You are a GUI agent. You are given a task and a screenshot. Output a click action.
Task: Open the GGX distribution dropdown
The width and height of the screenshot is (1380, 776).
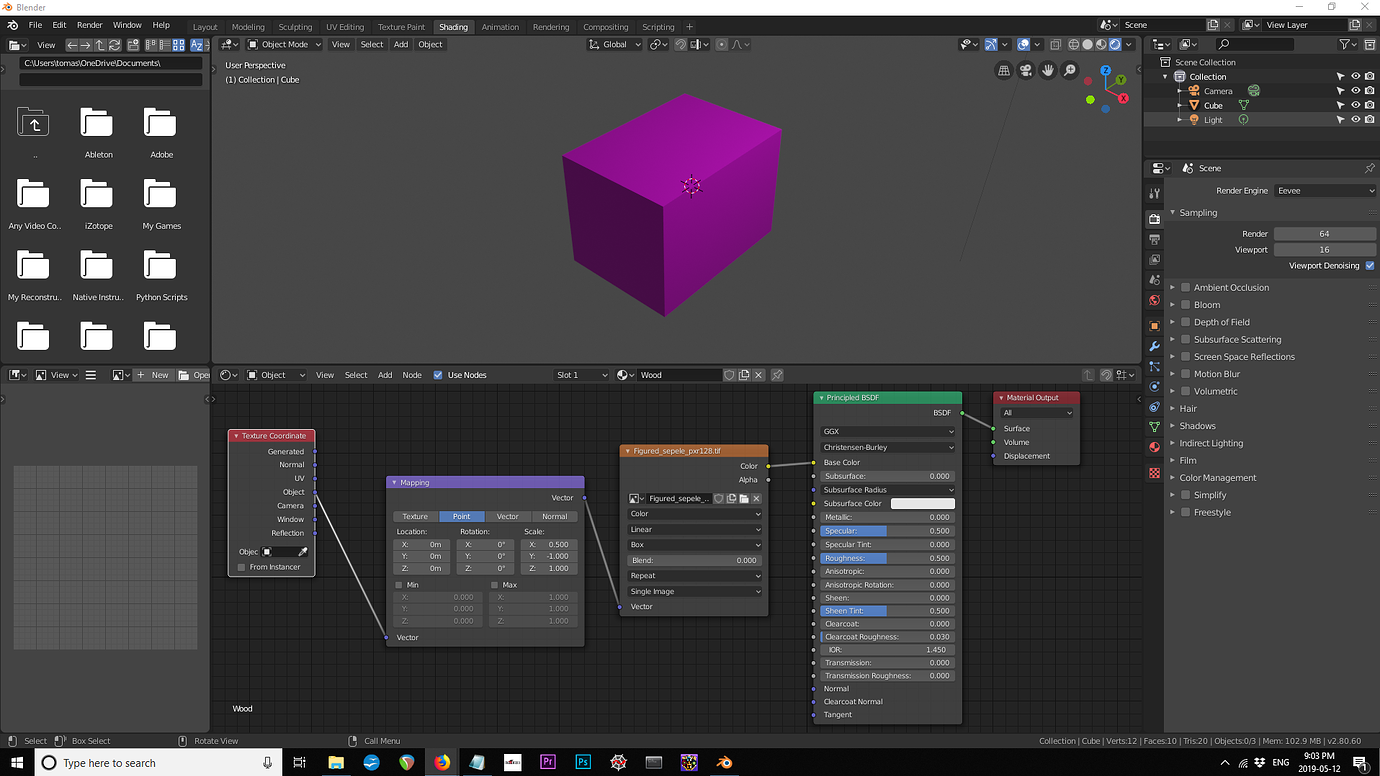point(888,432)
